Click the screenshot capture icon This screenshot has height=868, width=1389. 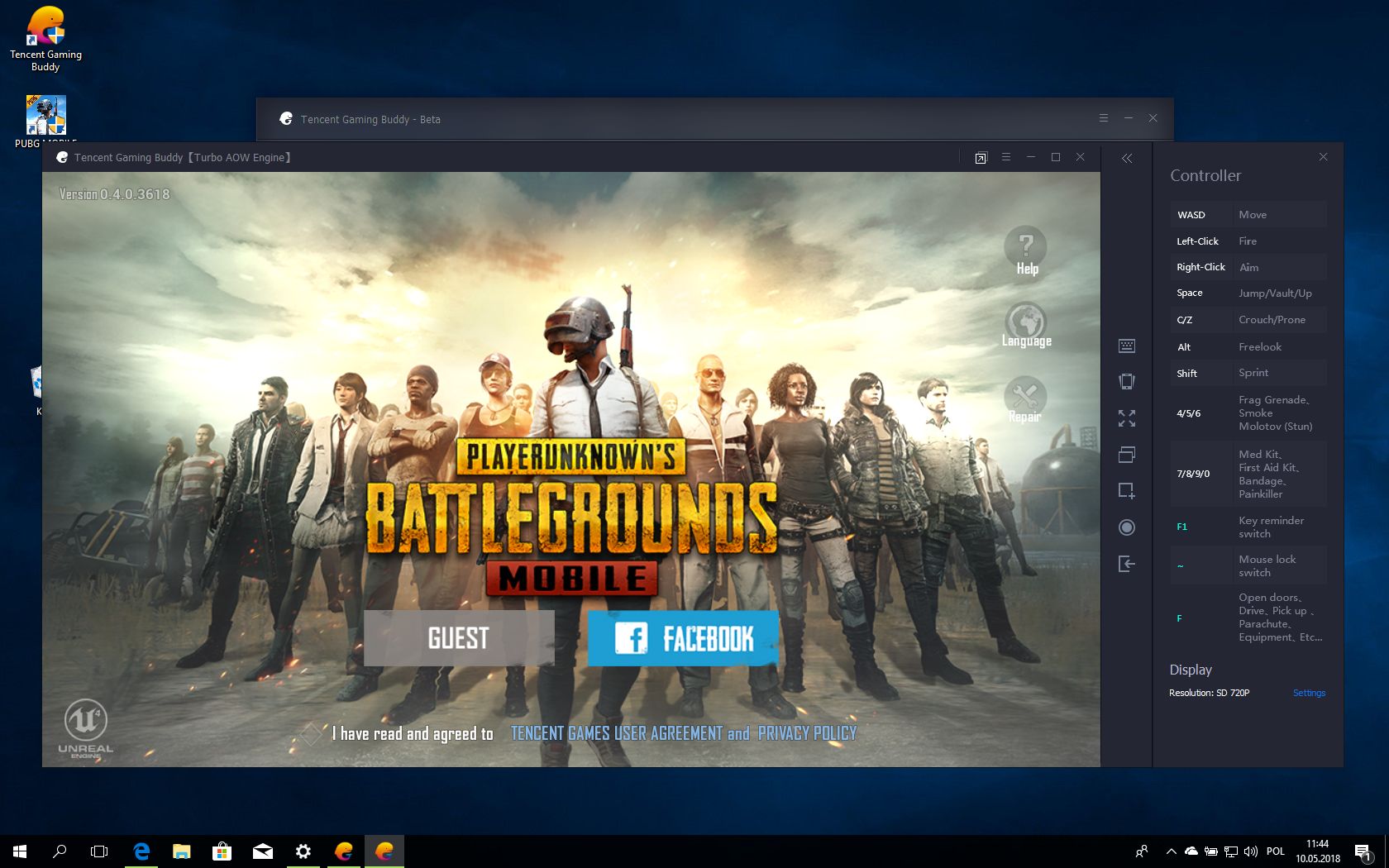pyautogui.click(x=1126, y=490)
